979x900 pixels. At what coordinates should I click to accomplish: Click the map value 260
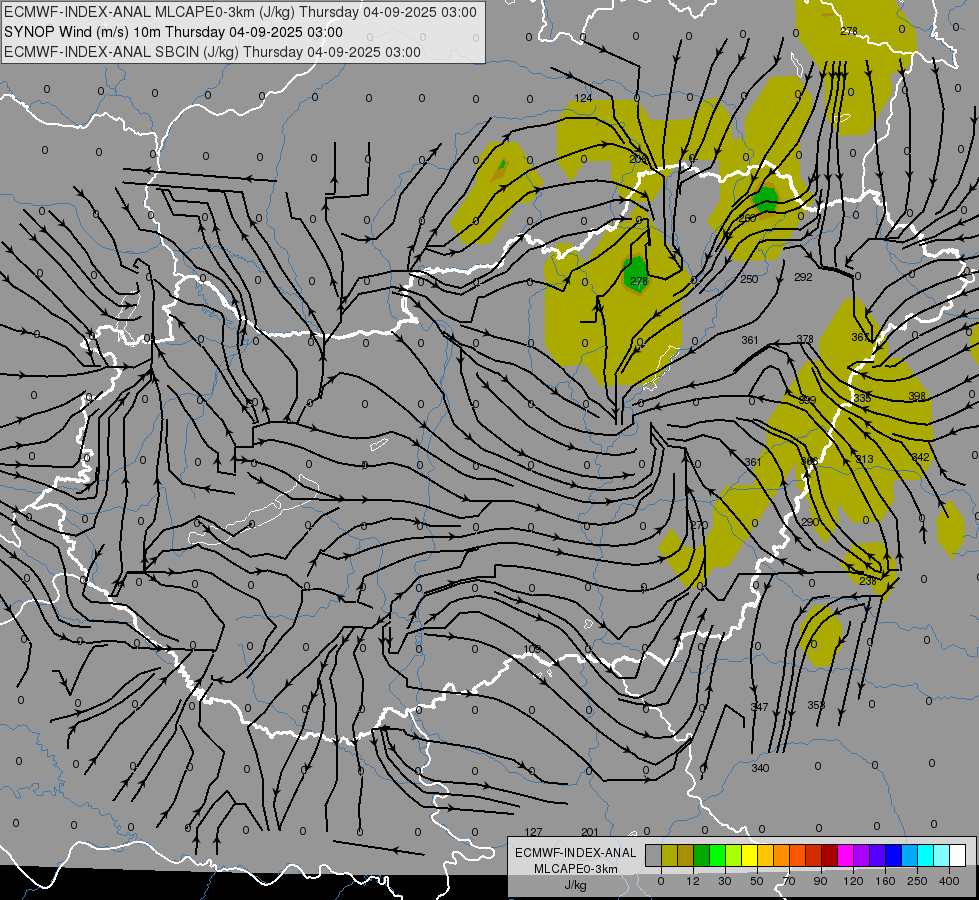[747, 218]
